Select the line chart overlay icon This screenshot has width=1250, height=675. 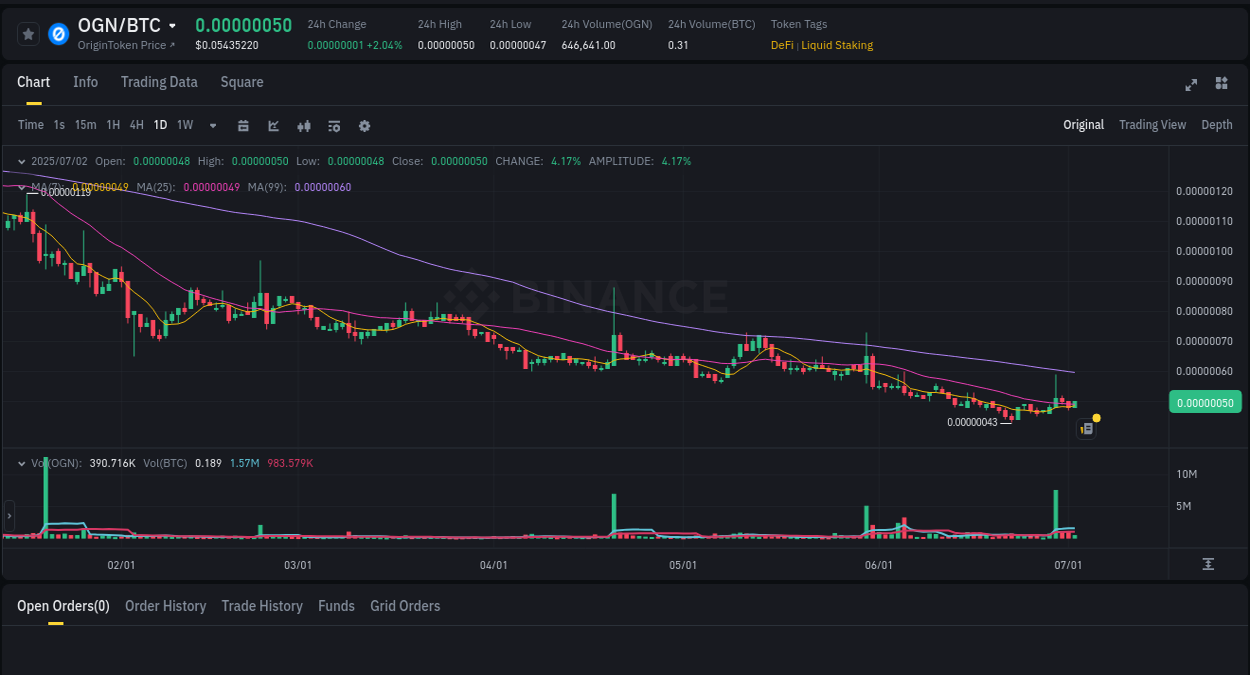coord(272,125)
